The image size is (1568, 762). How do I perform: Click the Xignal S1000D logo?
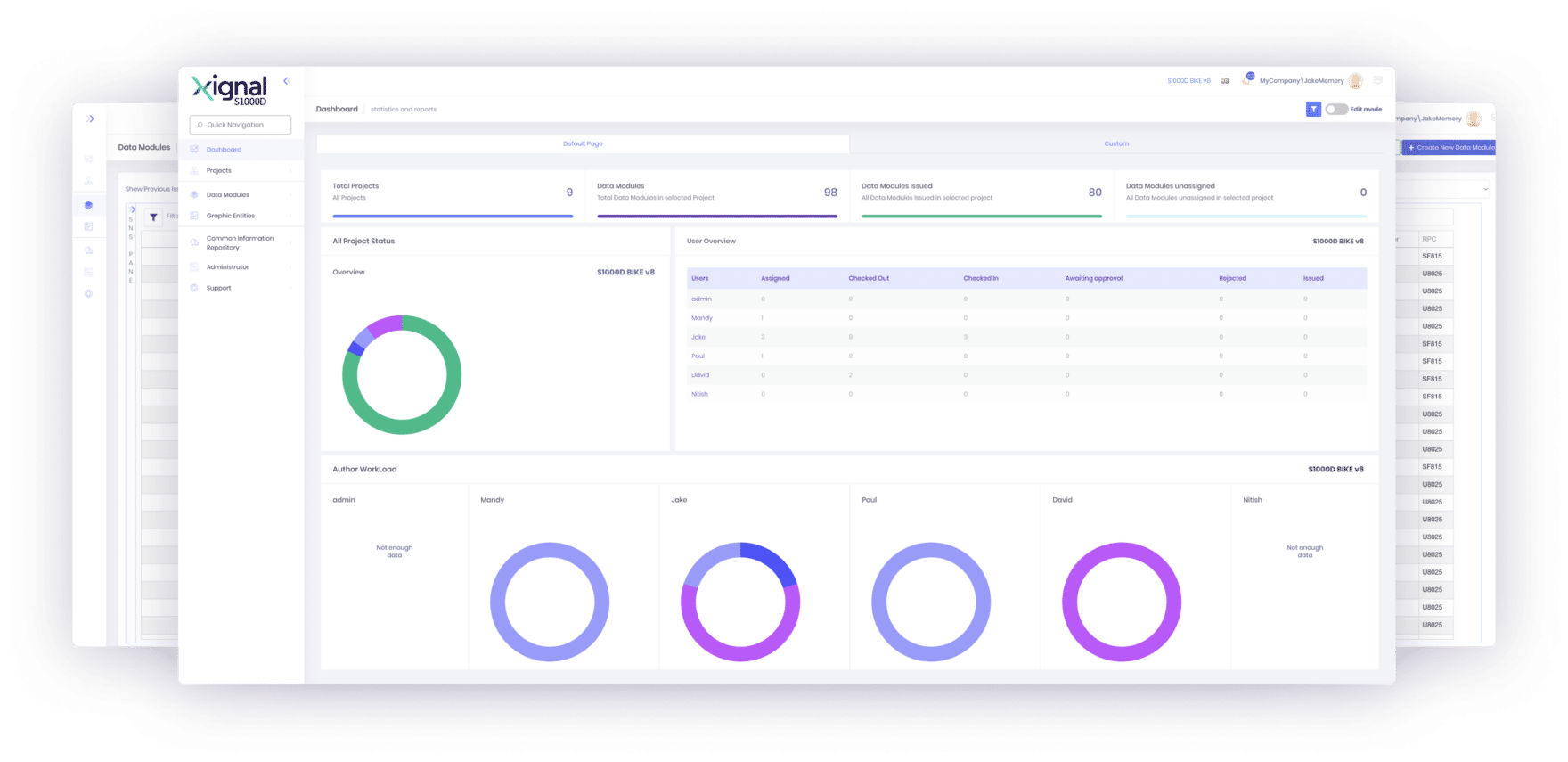(230, 91)
